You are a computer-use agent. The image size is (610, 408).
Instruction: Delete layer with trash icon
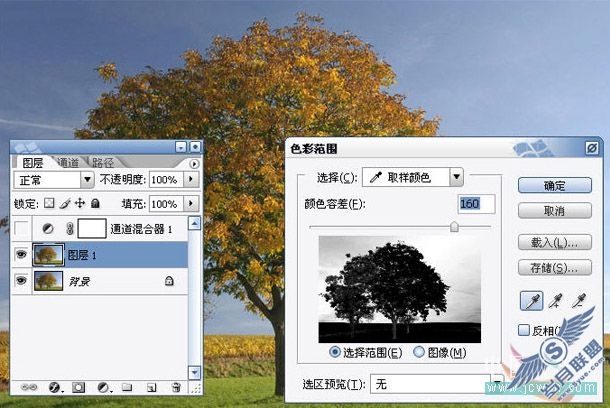[176, 387]
